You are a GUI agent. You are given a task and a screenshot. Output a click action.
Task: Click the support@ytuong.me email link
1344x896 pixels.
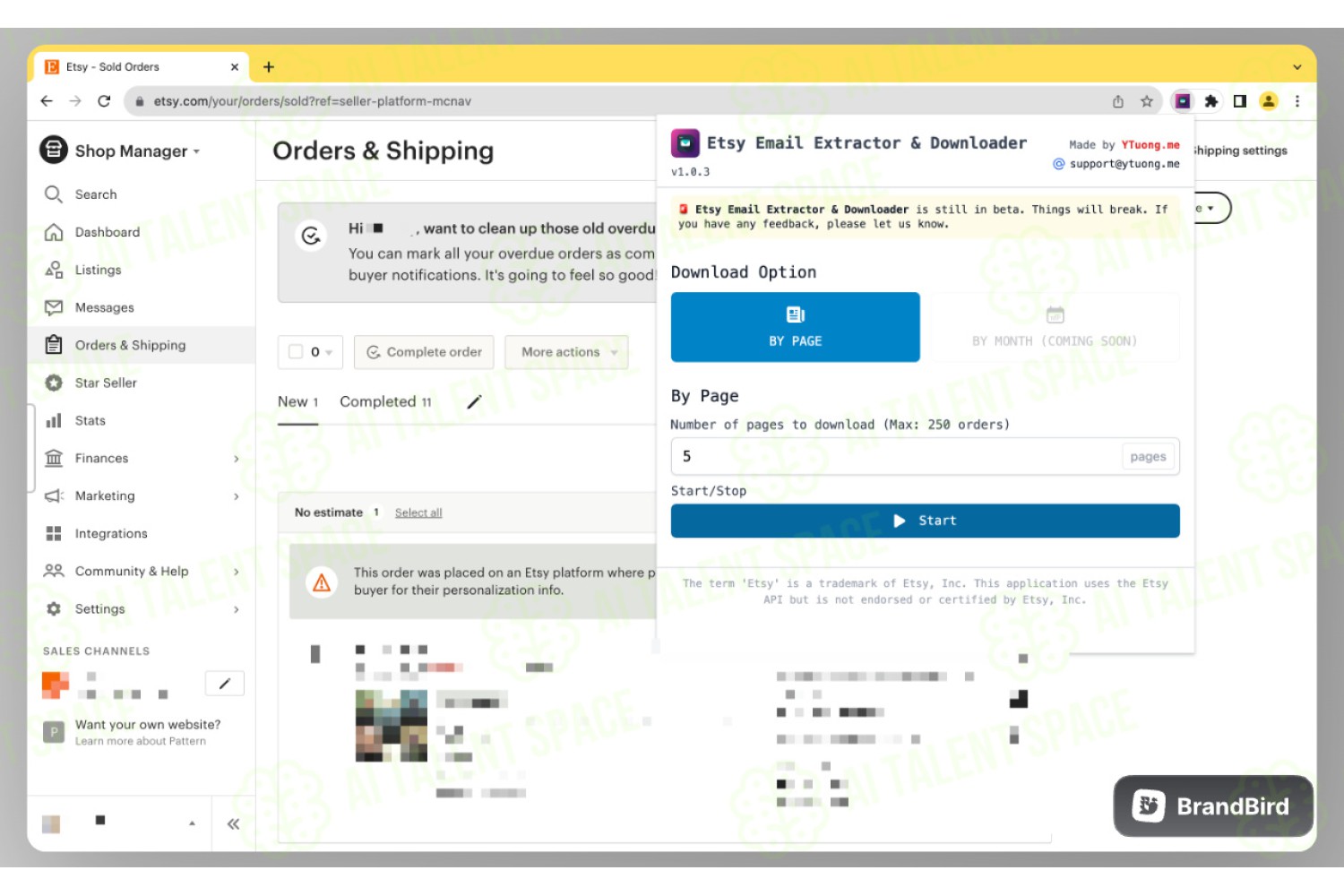click(x=1124, y=164)
